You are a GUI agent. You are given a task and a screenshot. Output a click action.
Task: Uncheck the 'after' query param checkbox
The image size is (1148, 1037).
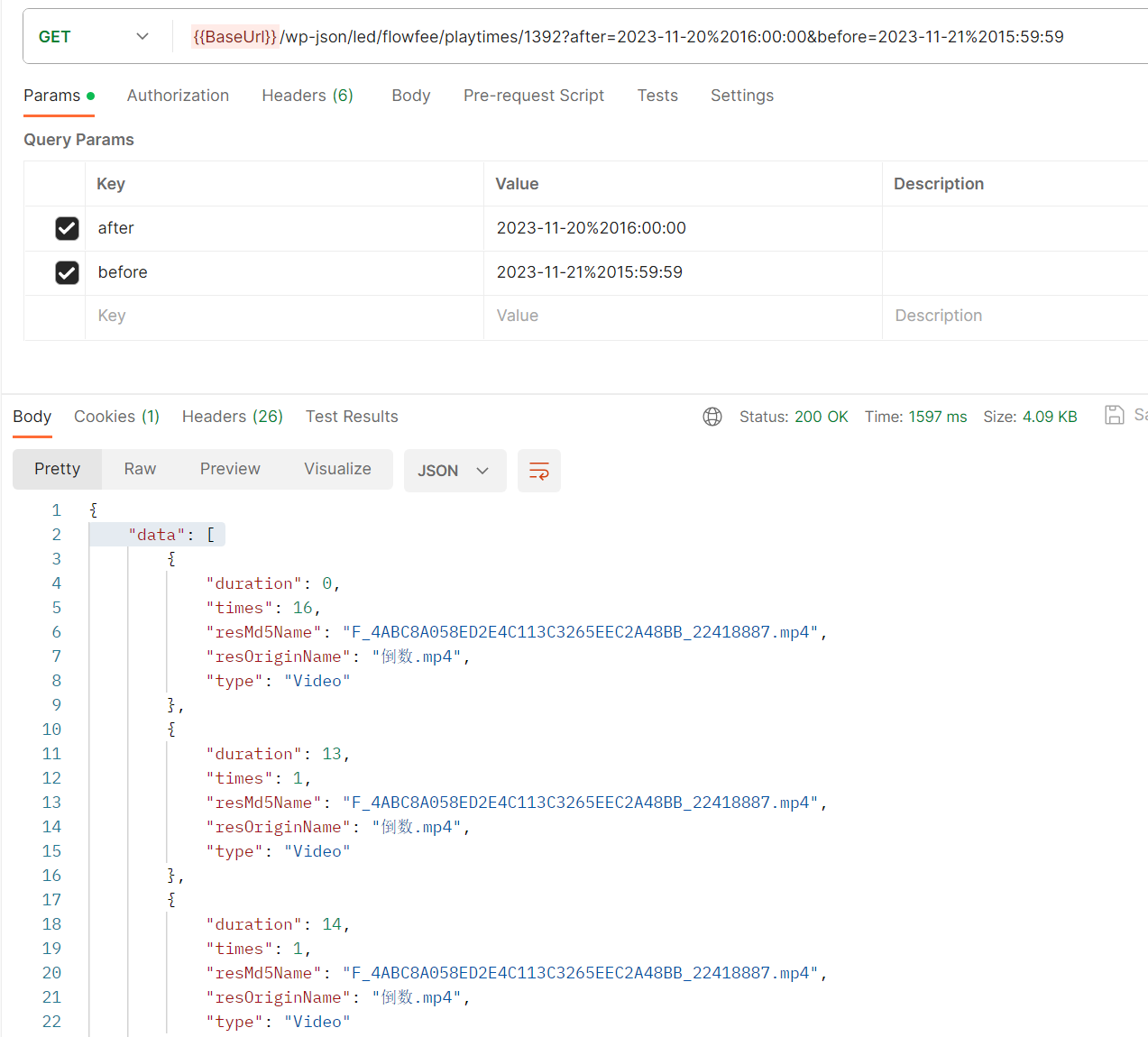[x=68, y=228]
